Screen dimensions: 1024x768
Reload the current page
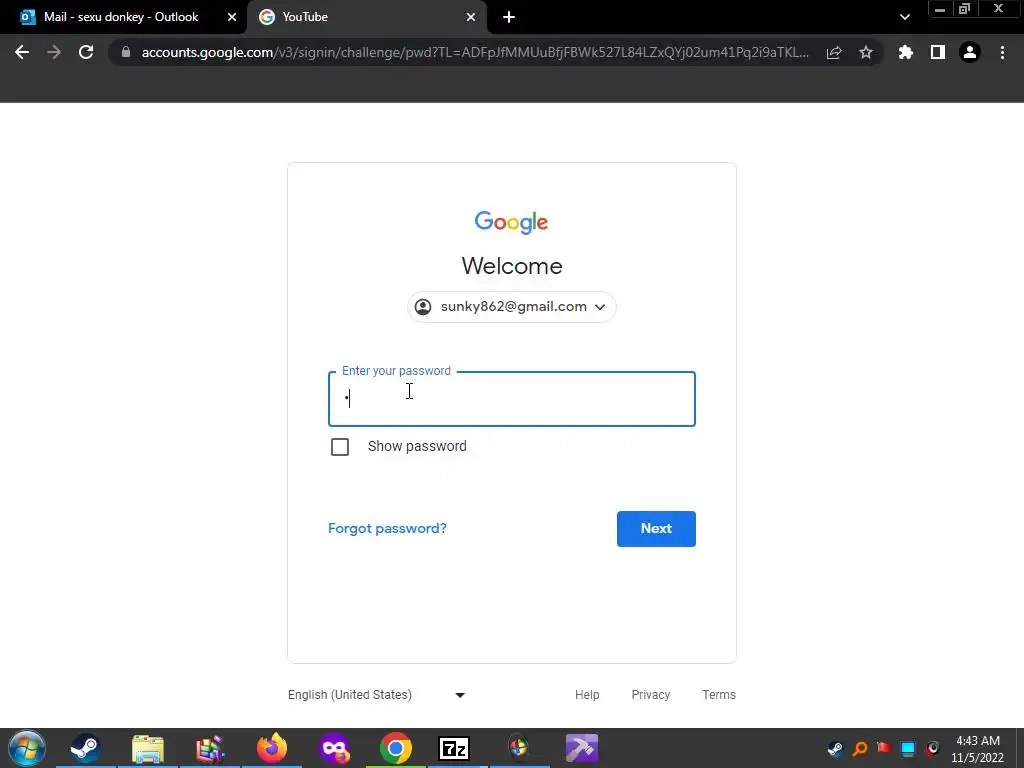coord(86,52)
